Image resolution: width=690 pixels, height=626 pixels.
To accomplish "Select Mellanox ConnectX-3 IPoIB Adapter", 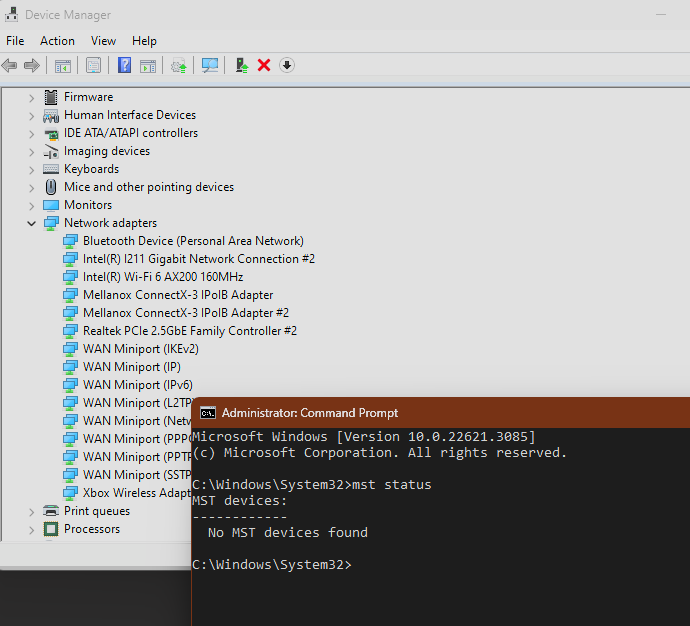I will coord(178,295).
